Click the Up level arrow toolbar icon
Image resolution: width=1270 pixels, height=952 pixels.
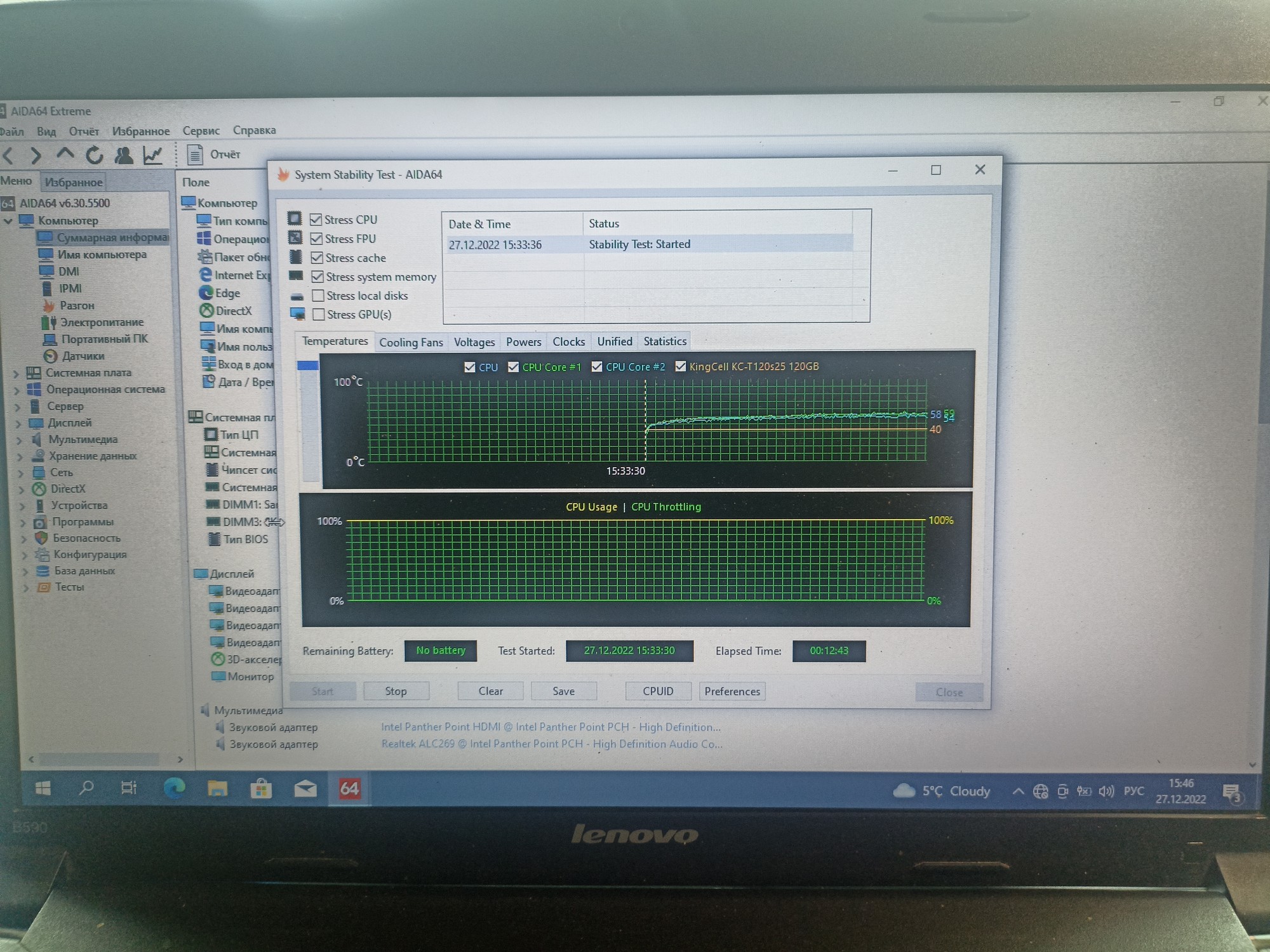[65, 154]
